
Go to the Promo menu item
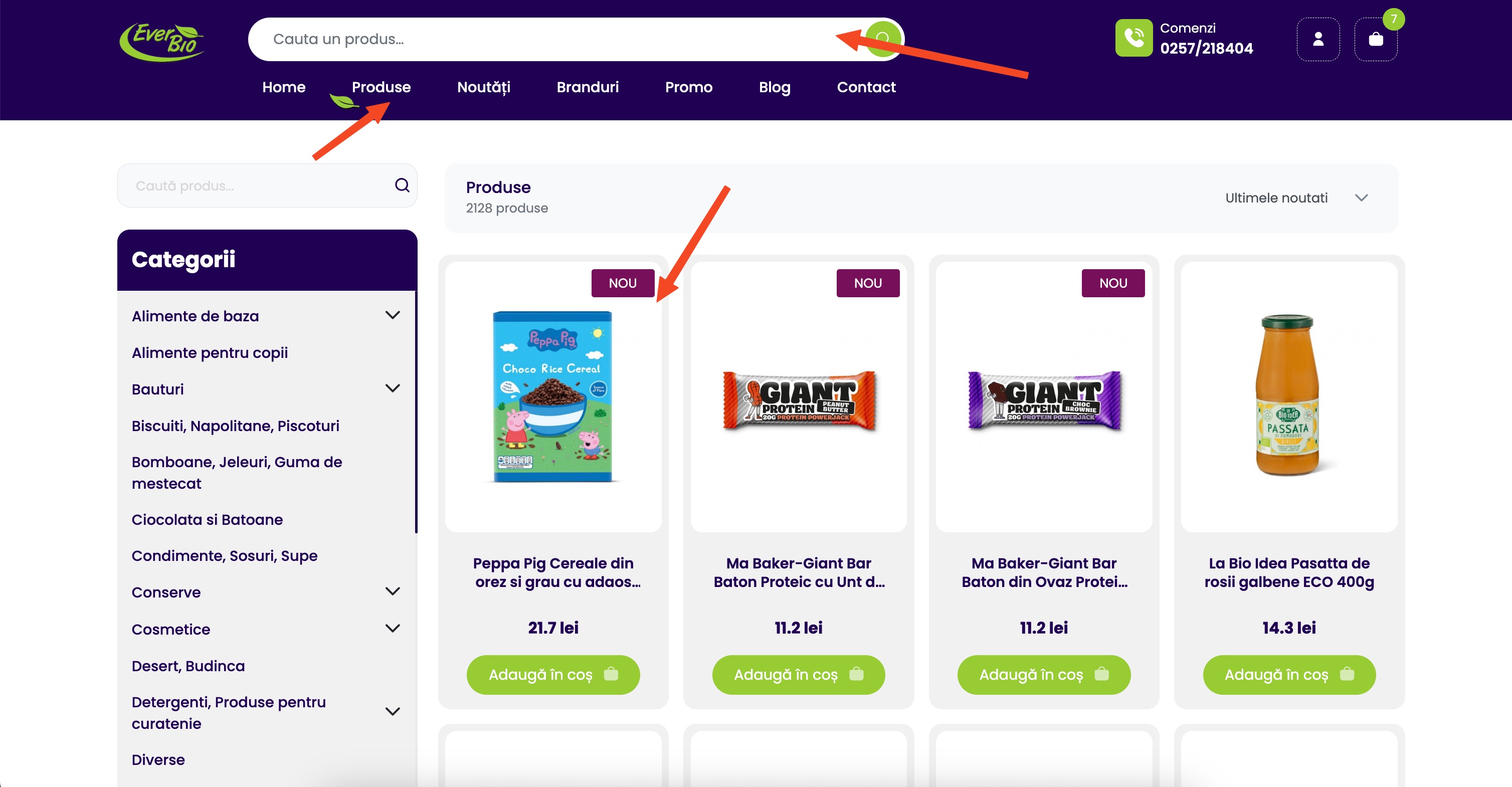point(688,87)
